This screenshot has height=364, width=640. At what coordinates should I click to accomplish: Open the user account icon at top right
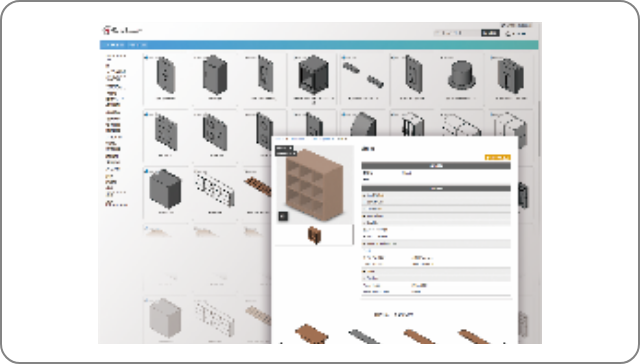coord(508,34)
